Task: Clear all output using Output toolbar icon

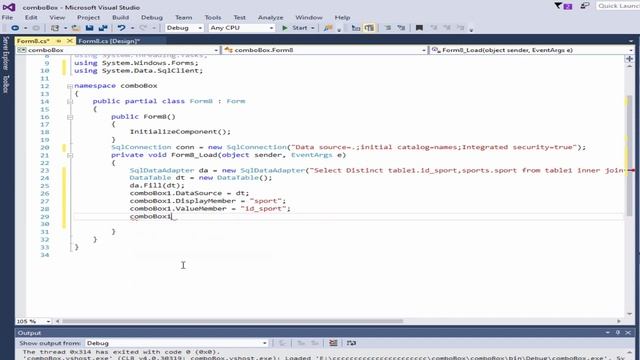Action: point(333,343)
